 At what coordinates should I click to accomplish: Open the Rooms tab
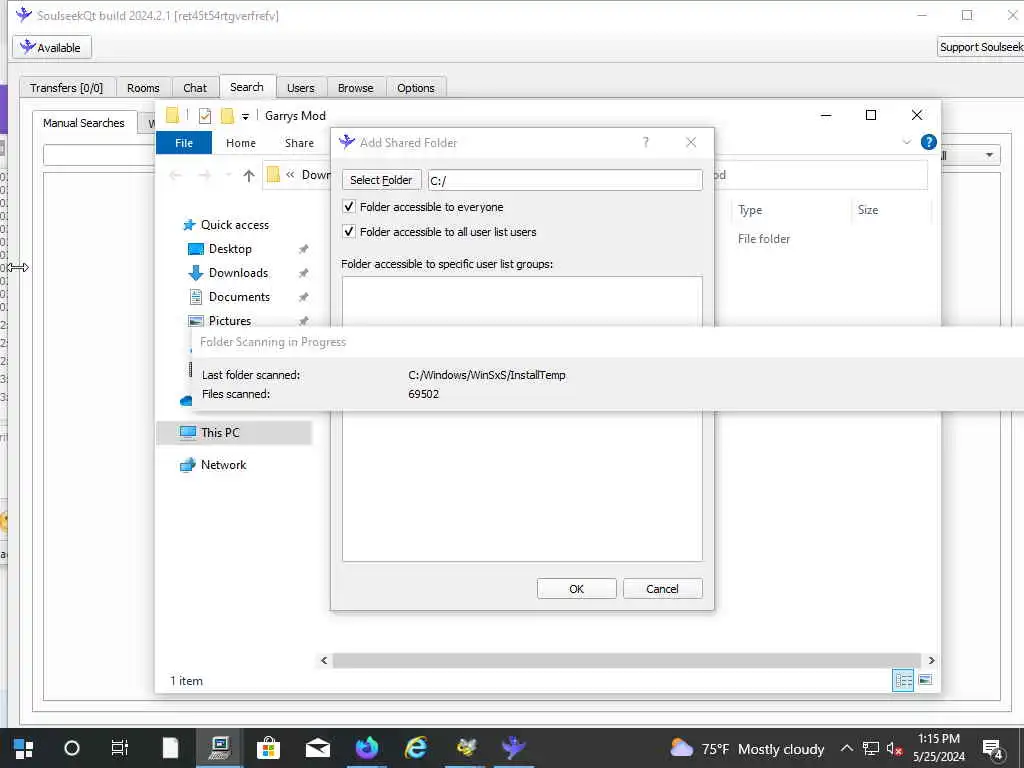point(143,88)
